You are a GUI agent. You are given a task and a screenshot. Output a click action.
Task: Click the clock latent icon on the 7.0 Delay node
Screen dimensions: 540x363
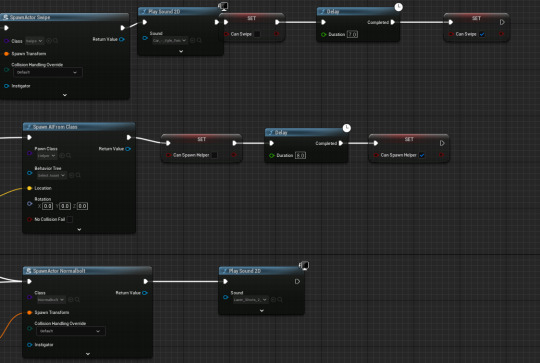398,7
